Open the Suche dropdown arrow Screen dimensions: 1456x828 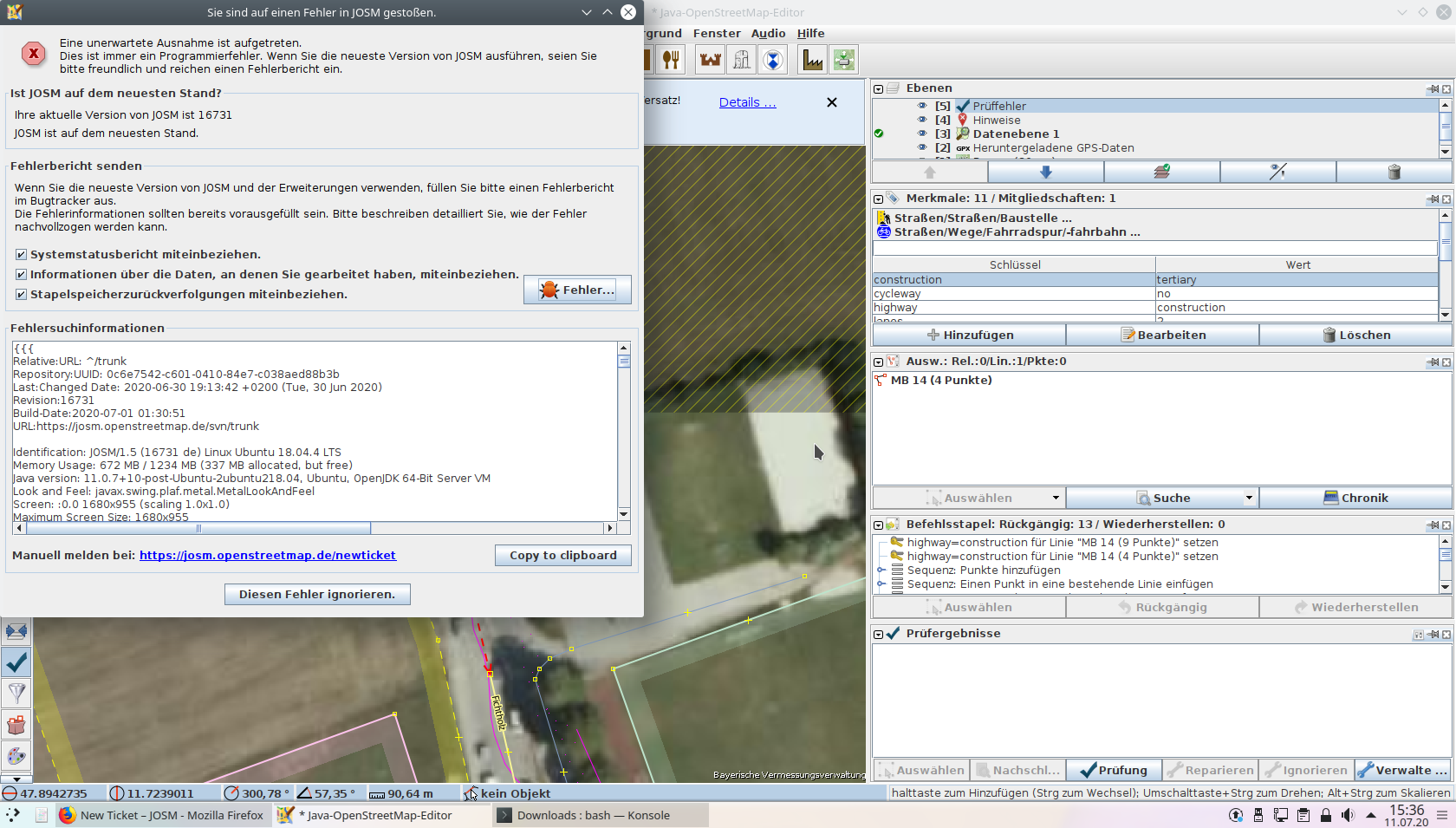click(1249, 498)
